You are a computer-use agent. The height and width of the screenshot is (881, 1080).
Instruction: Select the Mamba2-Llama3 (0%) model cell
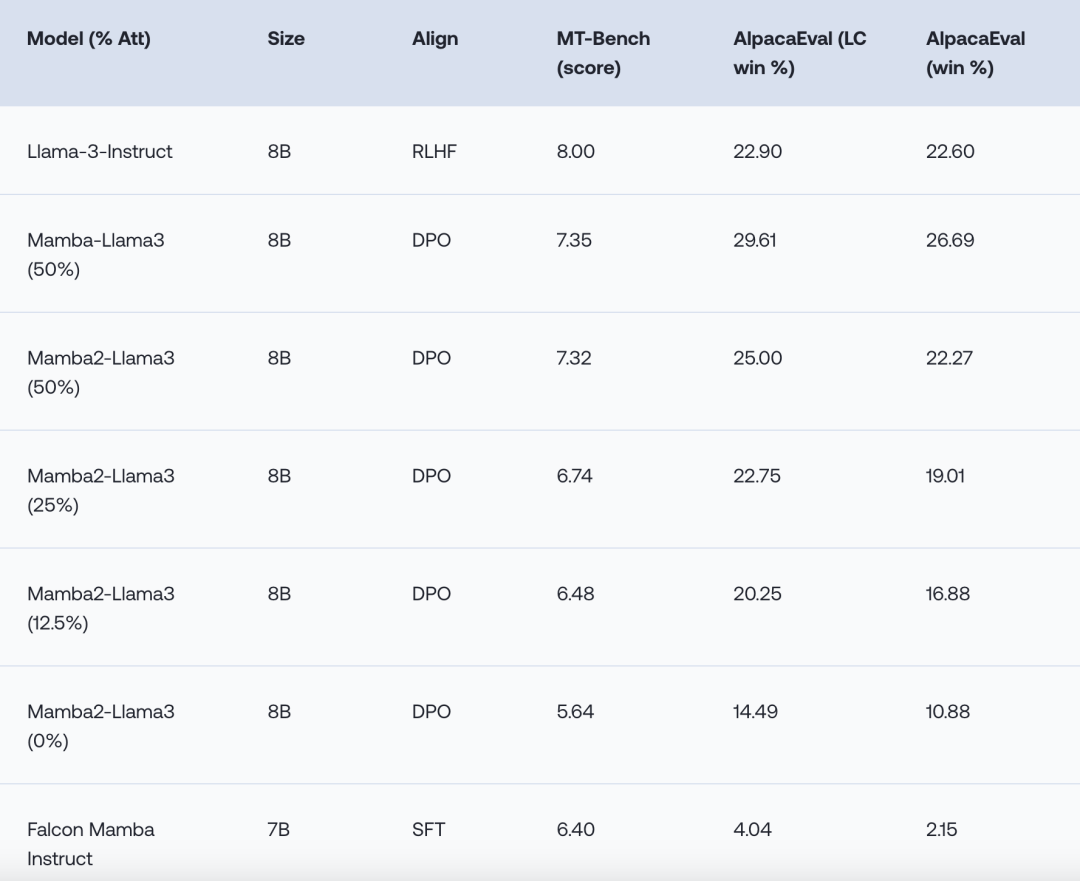pyautogui.click(x=101, y=726)
